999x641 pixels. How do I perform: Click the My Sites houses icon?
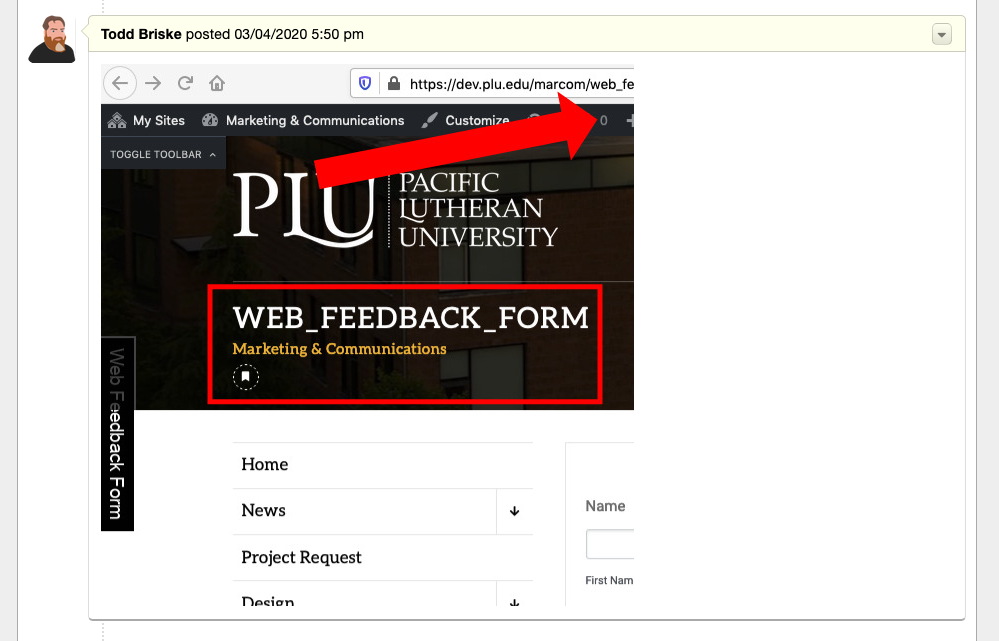(117, 120)
